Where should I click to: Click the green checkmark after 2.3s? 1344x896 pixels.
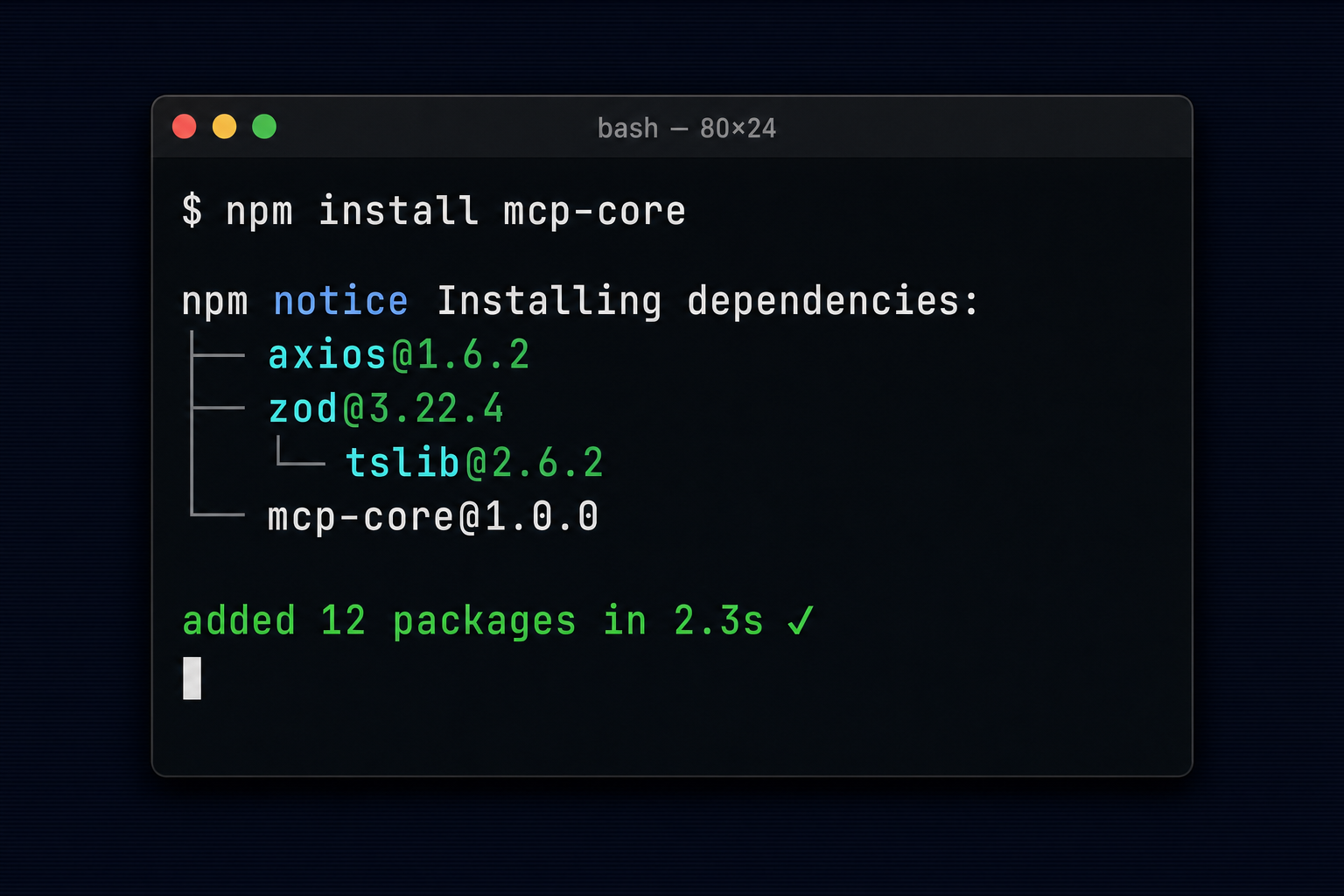point(801,620)
